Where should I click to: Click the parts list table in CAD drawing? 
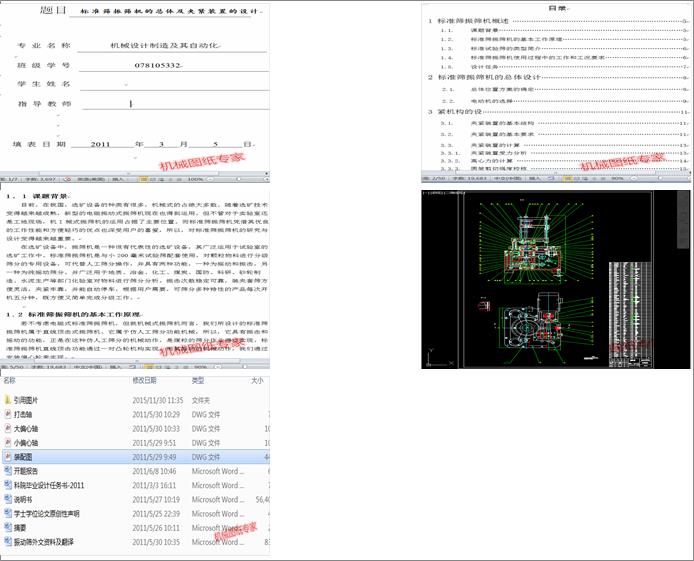click(631, 315)
